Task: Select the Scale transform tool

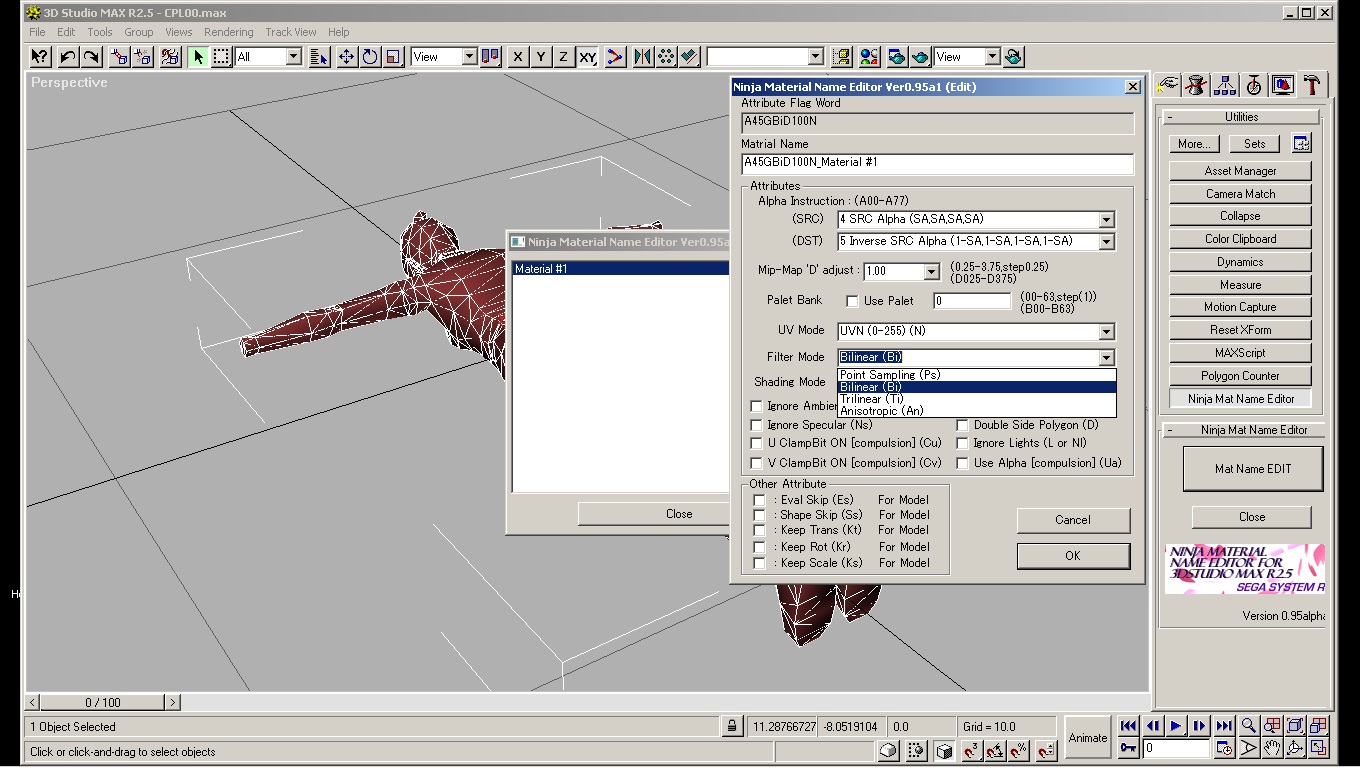Action: 394,57
